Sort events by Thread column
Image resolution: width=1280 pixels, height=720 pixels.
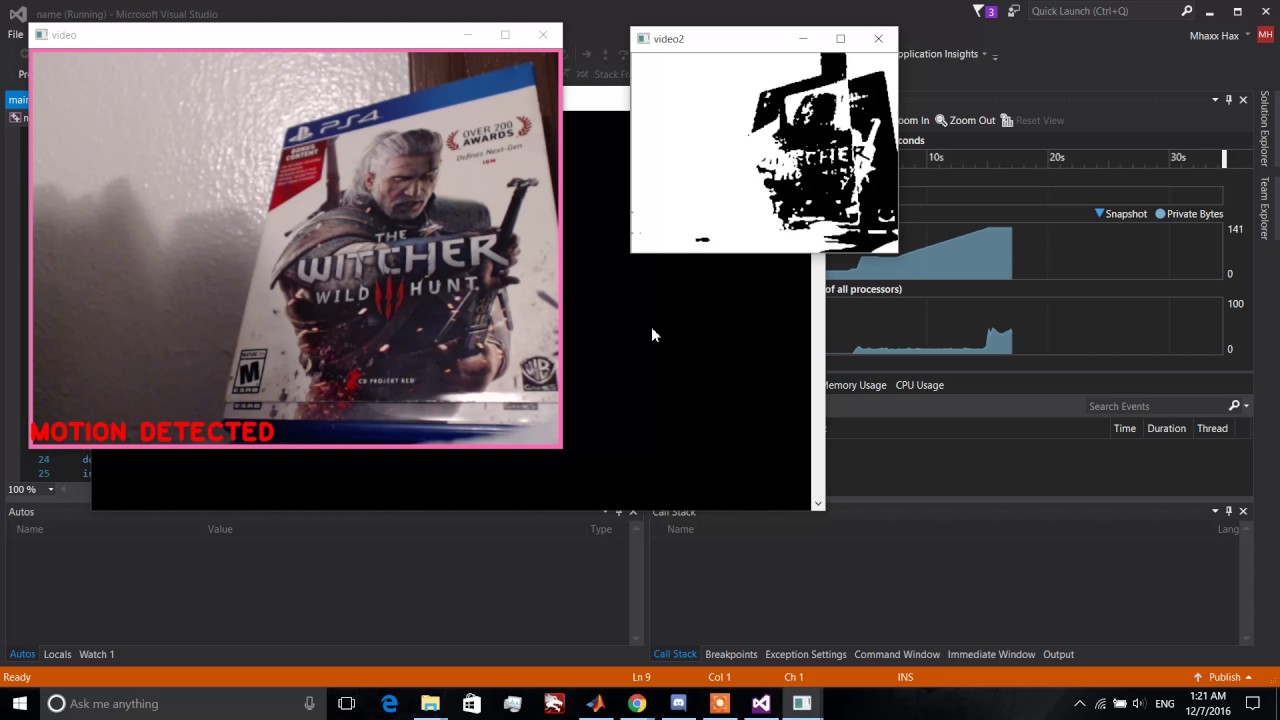[x=1212, y=428]
